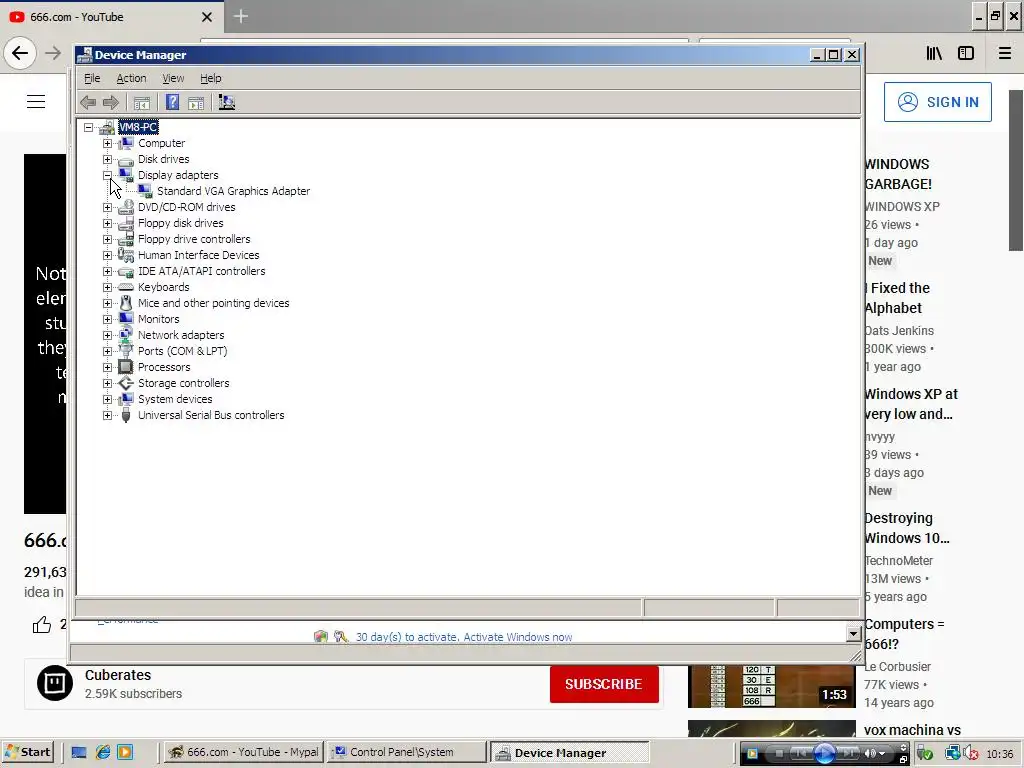
Task: Expand the Keyboards node
Action: (x=107, y=287)
